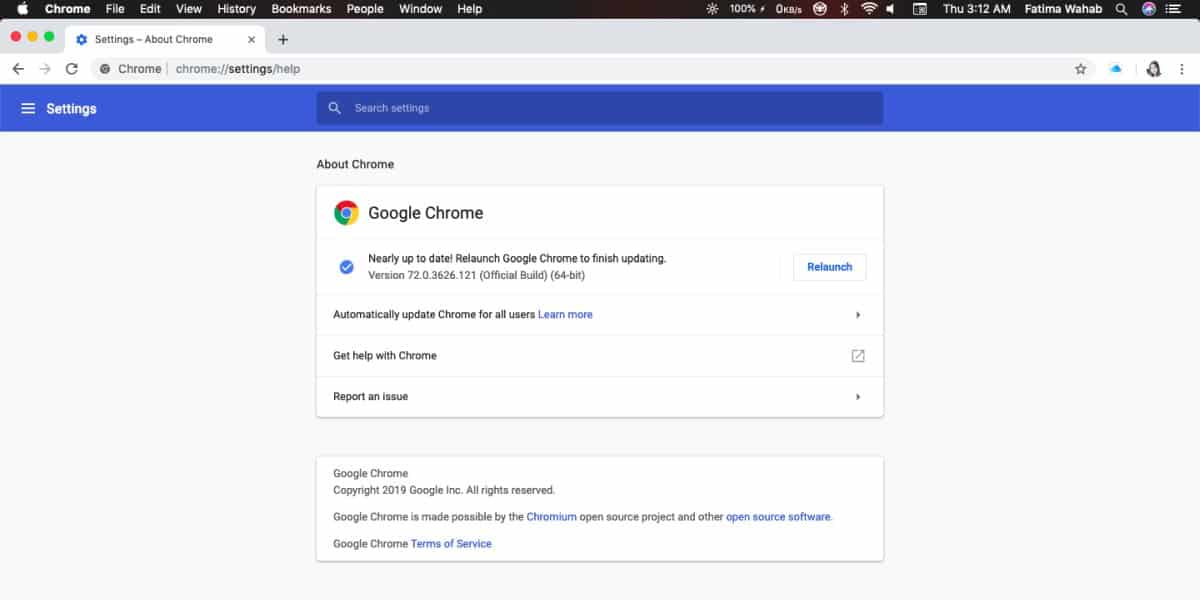1200x600 pixels.
Task: Click the search settings magnifier icon
Action: [x=334, y=107]
